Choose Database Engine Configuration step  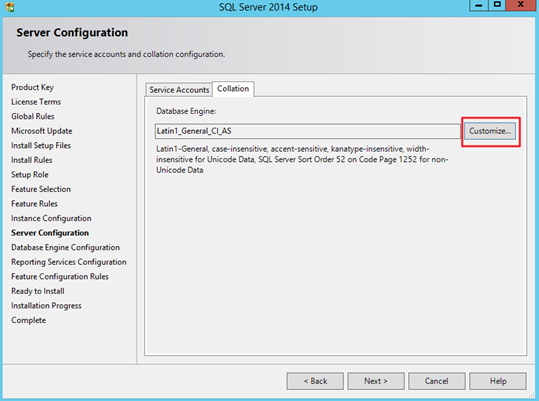(65, 247)
